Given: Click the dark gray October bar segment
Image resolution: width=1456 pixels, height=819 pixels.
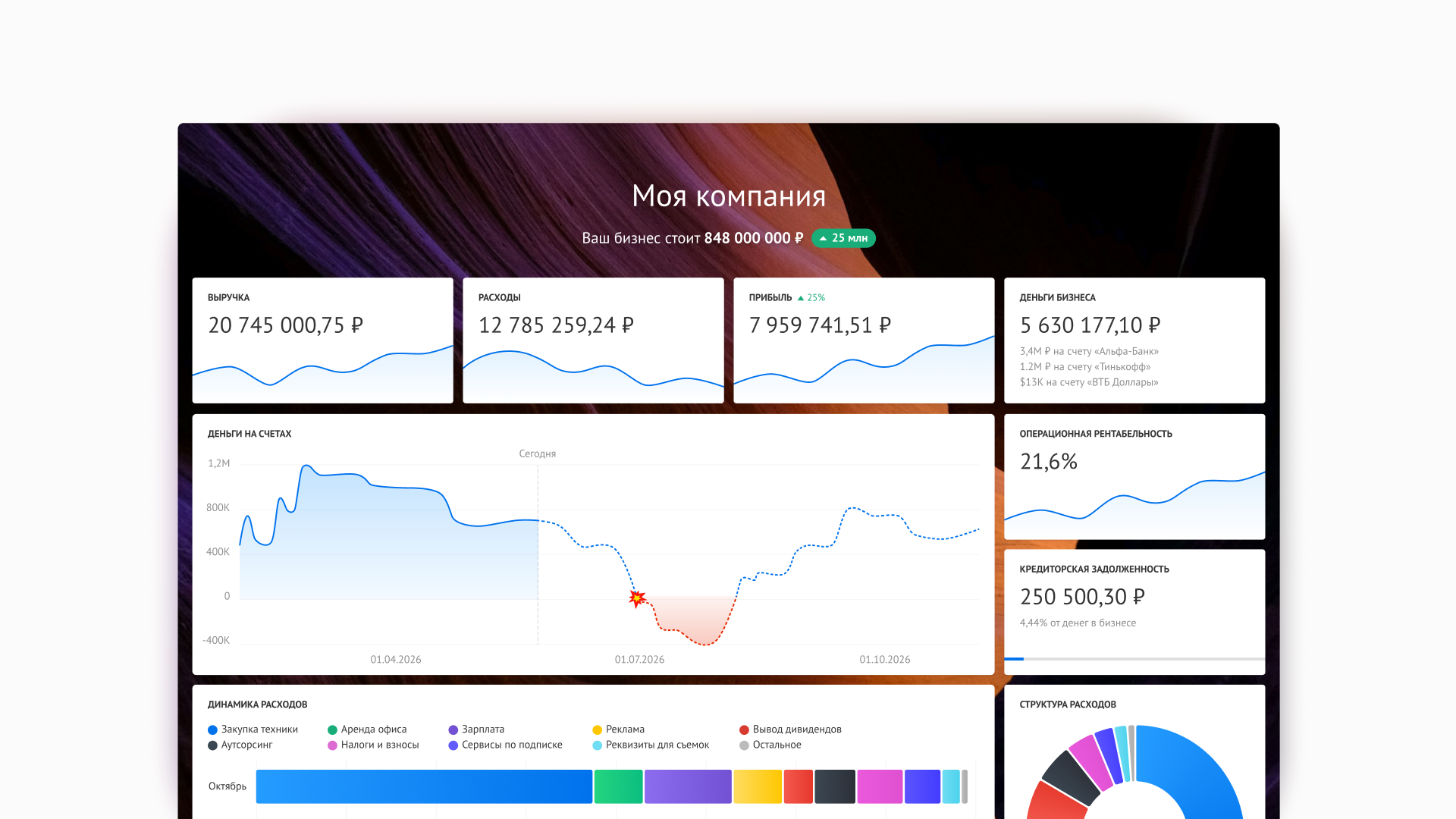Looking at the screenshot, I should pyautogui.click(x=835, y=786).
